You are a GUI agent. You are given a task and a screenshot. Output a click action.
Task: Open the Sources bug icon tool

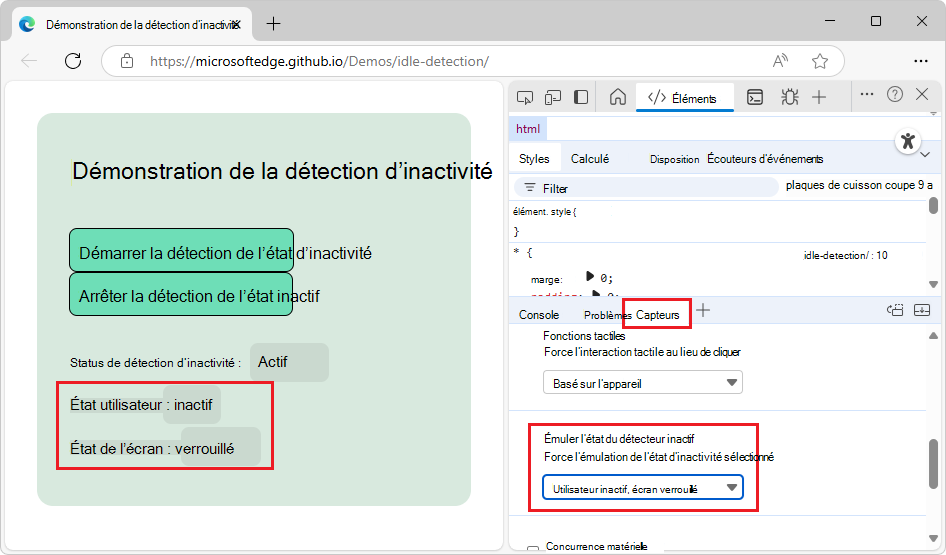coord(789,97)
